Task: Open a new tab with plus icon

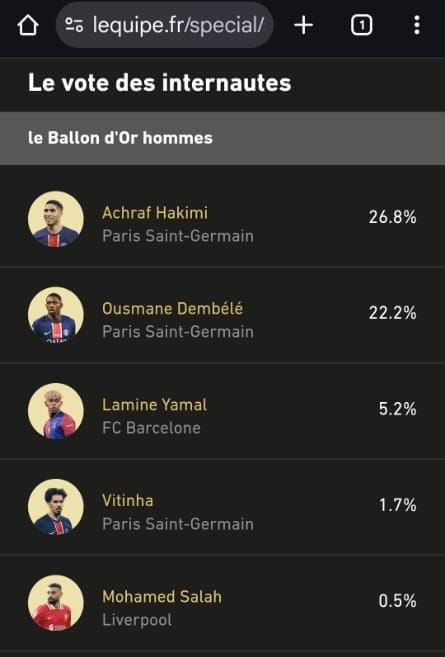Action: click(x=303, y=25)
